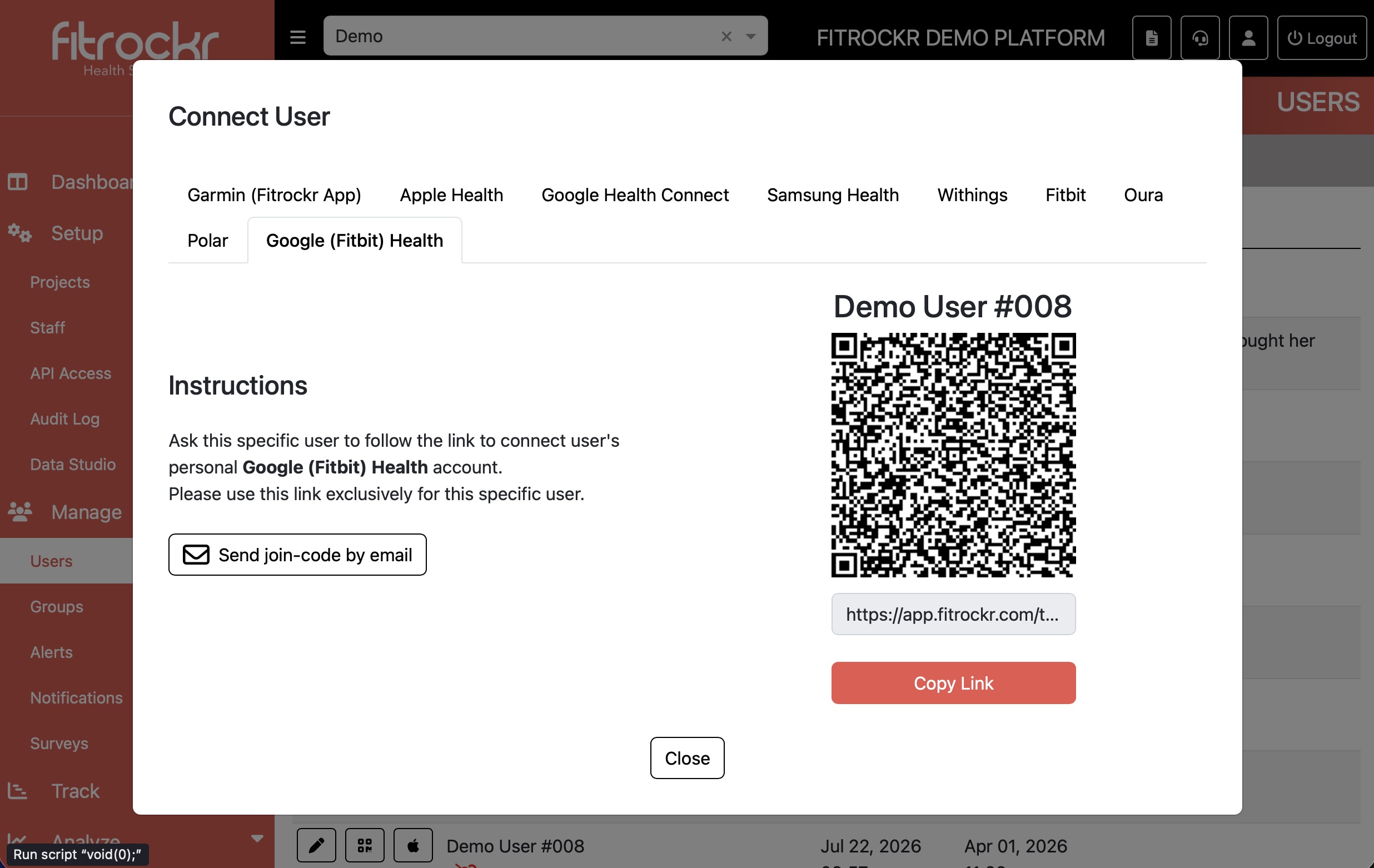
Task: Click the QR code icon button
Action: (x=365, y=845)
